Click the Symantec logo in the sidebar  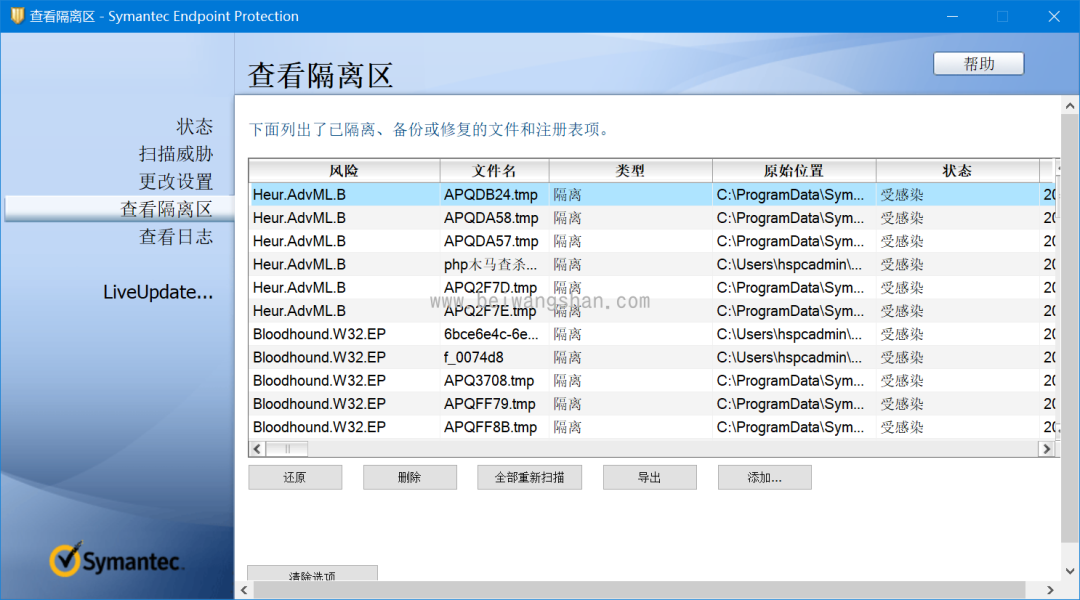click(x=116, y=559)
